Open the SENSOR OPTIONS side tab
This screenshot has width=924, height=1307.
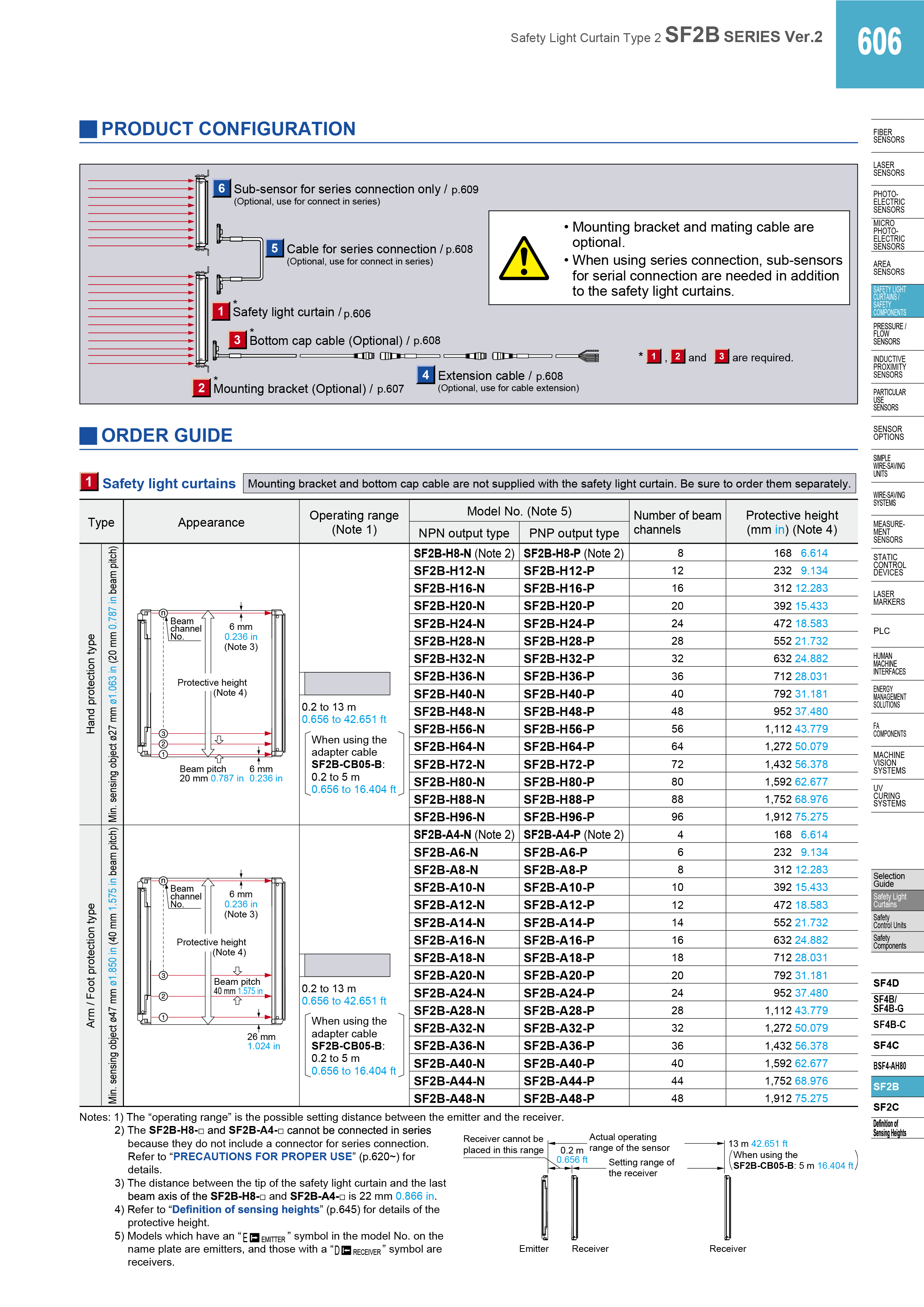click(x=897, y=433)
